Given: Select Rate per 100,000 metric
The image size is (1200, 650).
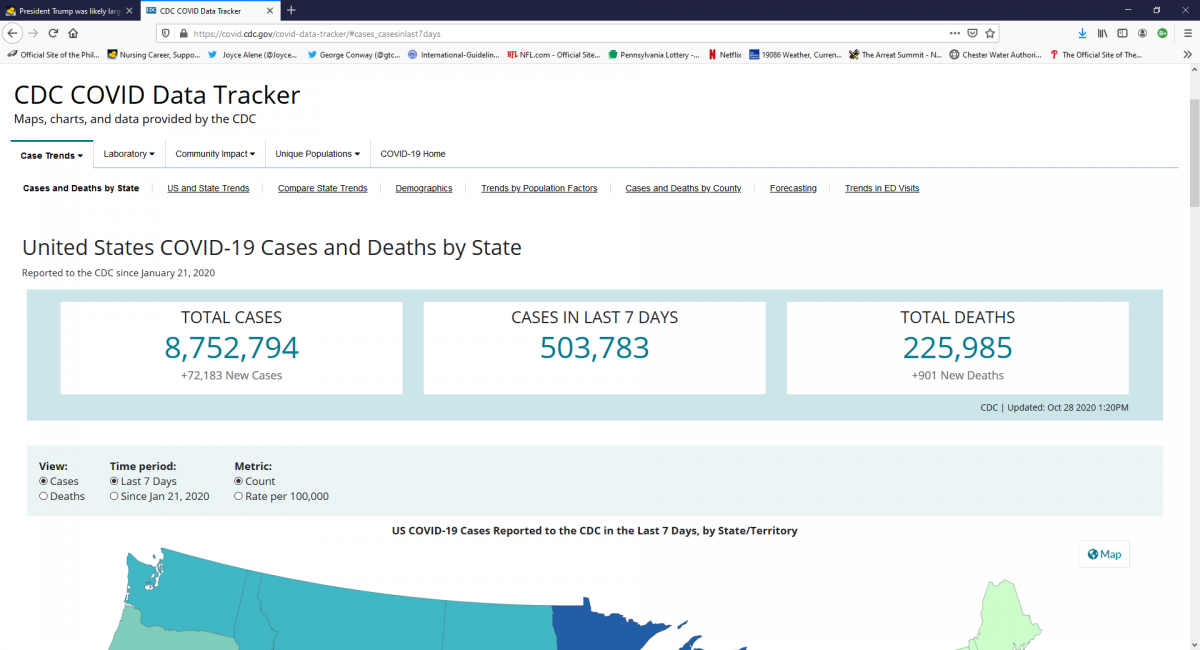Looking at the screenshot, I should coord(239,496).
